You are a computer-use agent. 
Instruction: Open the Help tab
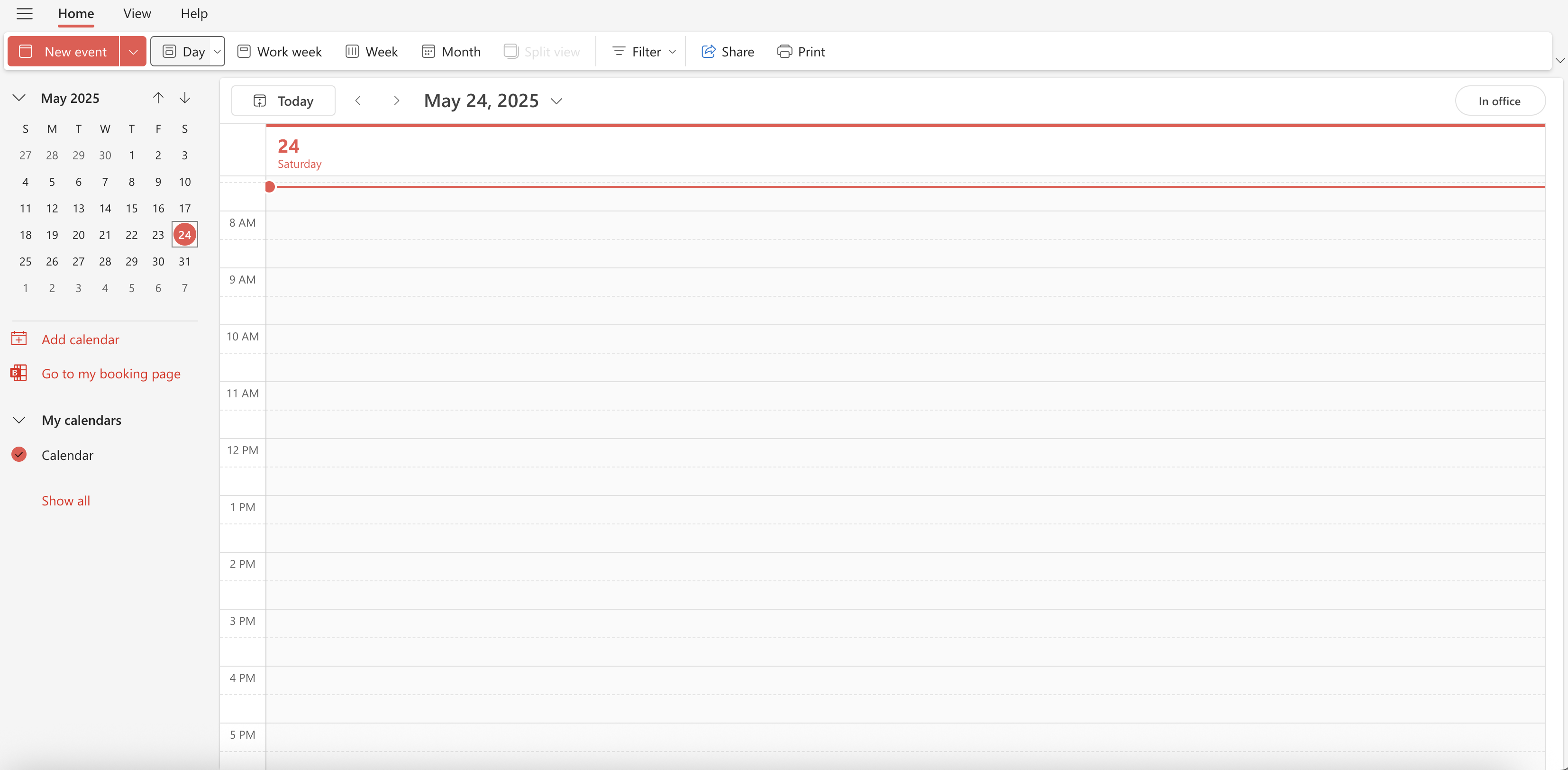194,13
